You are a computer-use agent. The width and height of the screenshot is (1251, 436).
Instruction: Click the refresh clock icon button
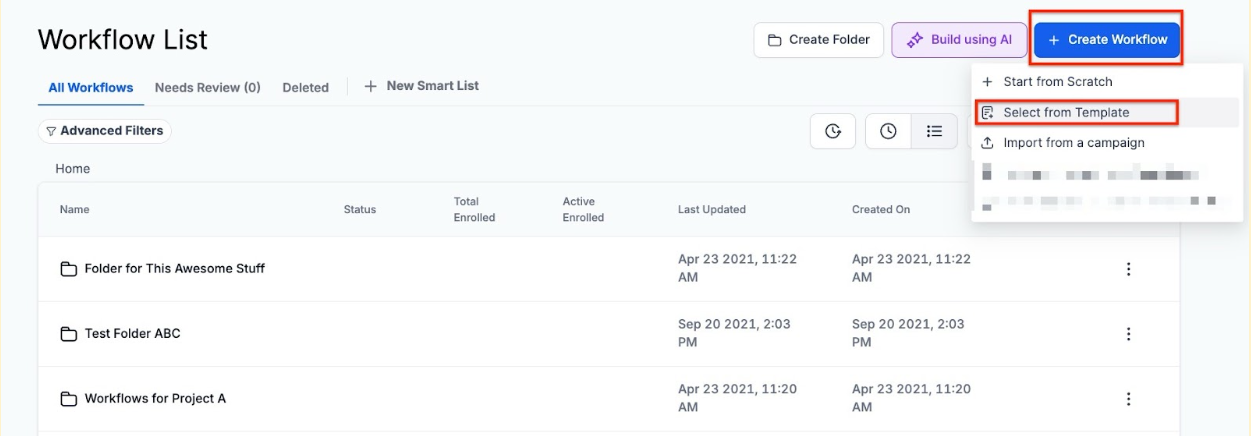(832, 131)
